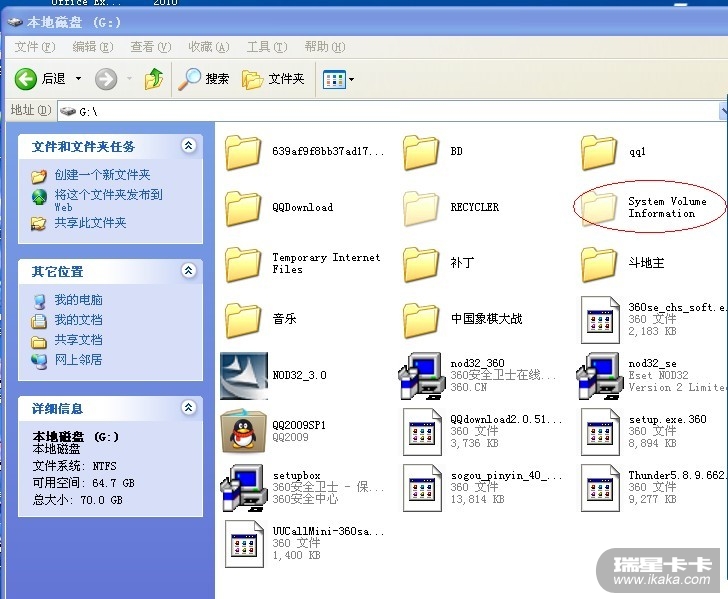
Task: Open the 查看(V) menu
Action: 150,47
